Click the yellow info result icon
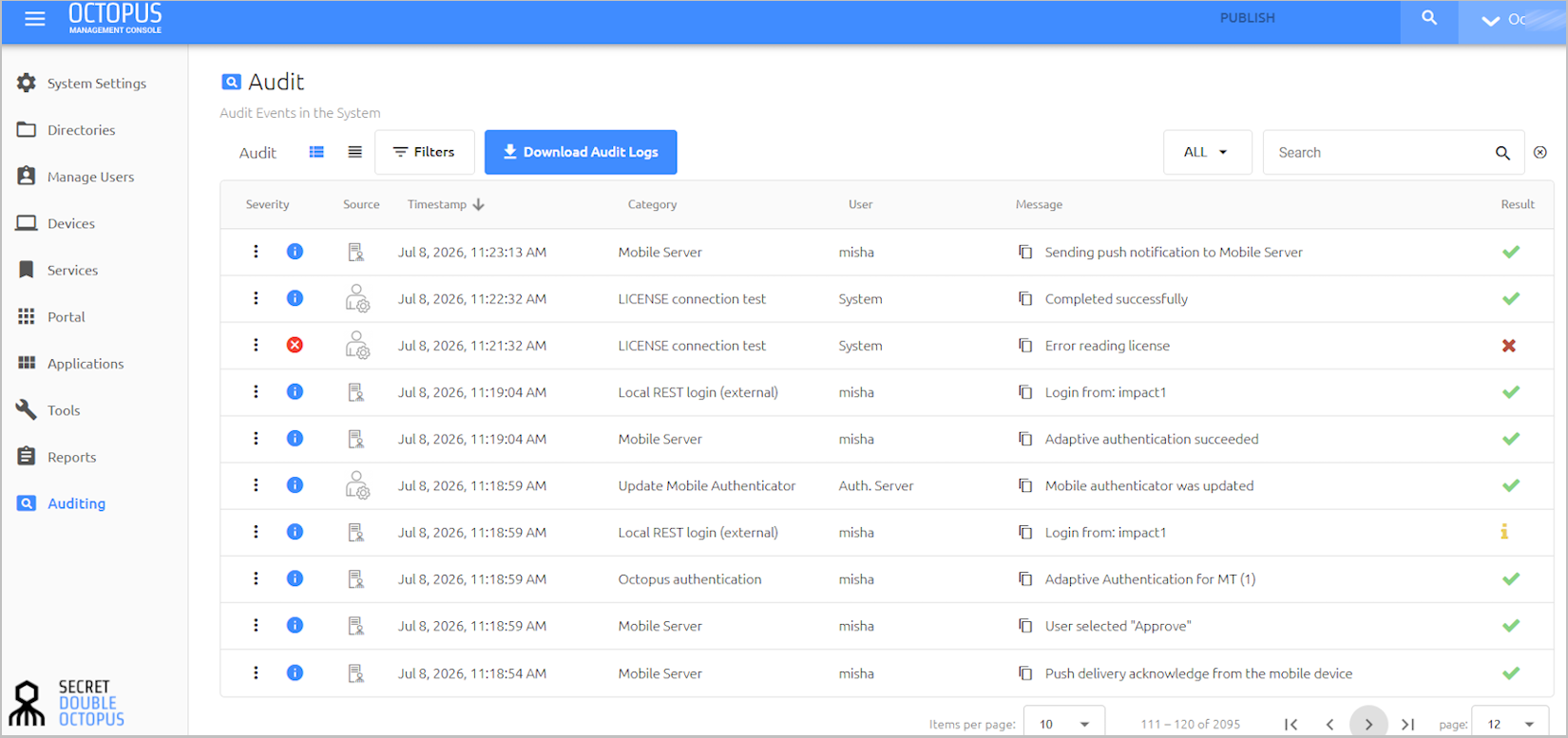 [1504, 532]
